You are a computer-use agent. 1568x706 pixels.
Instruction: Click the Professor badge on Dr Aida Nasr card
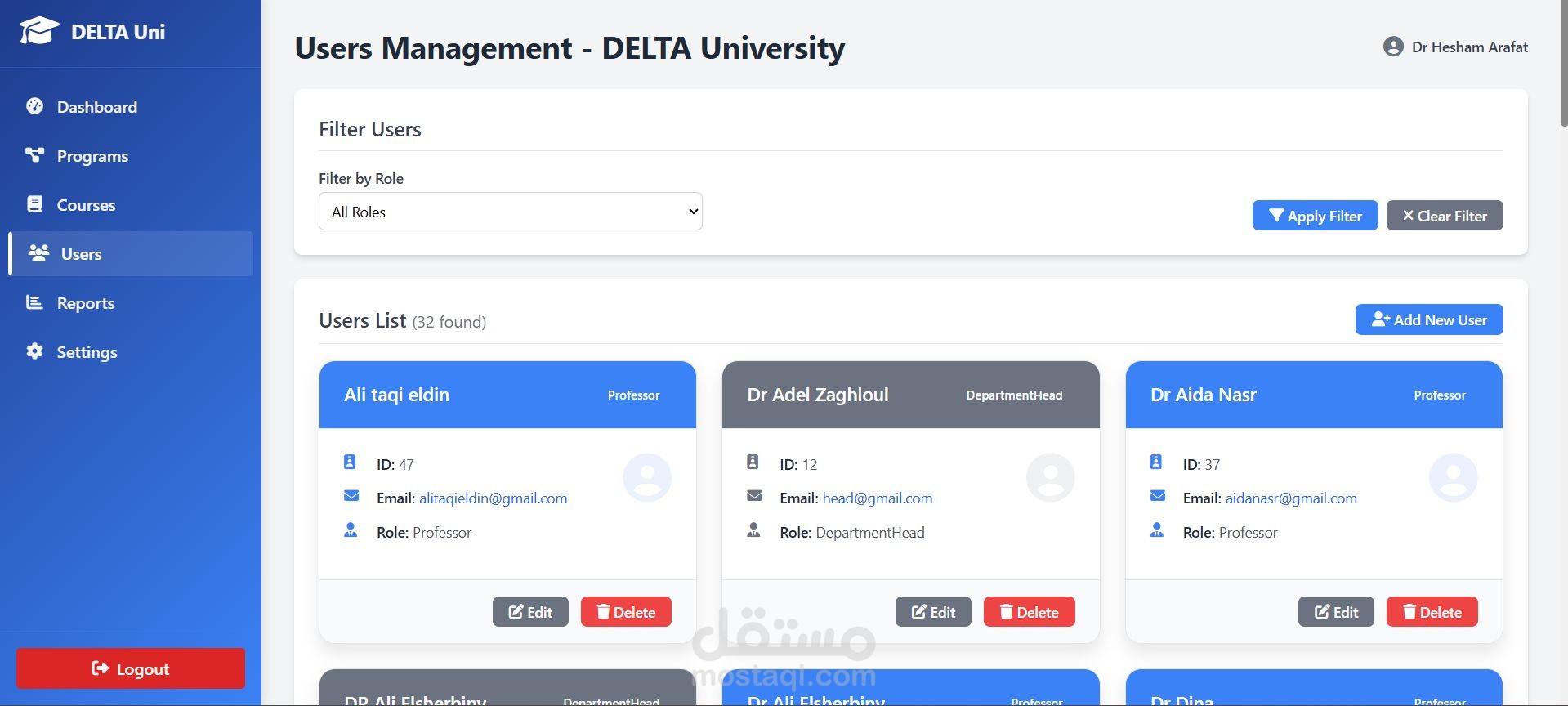[x=1440, y=395]
